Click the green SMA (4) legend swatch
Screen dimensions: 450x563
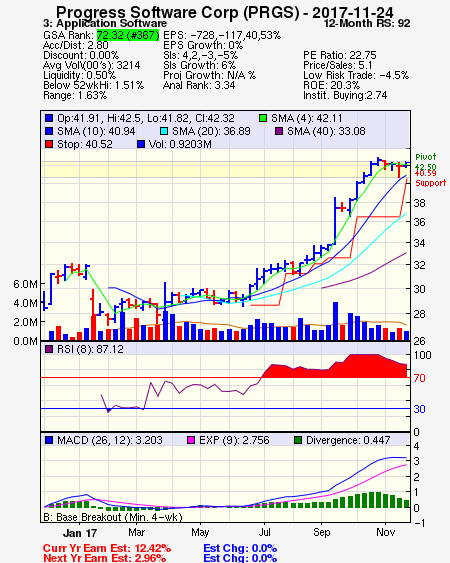pos(263,118)
